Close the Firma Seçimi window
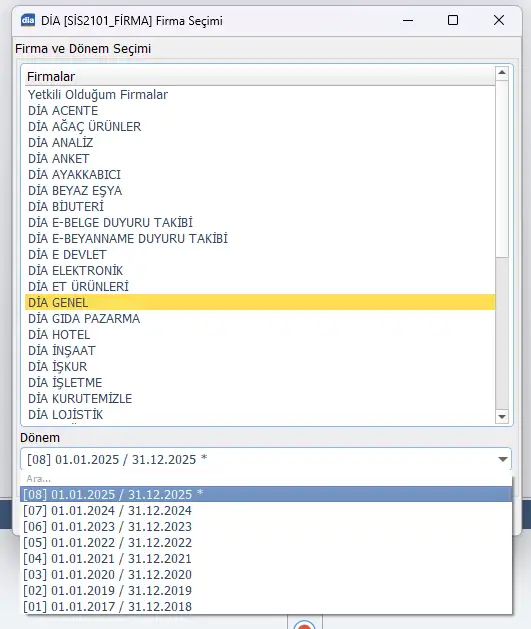The width and height of the screenshot is (531, 629). (499, 20)
